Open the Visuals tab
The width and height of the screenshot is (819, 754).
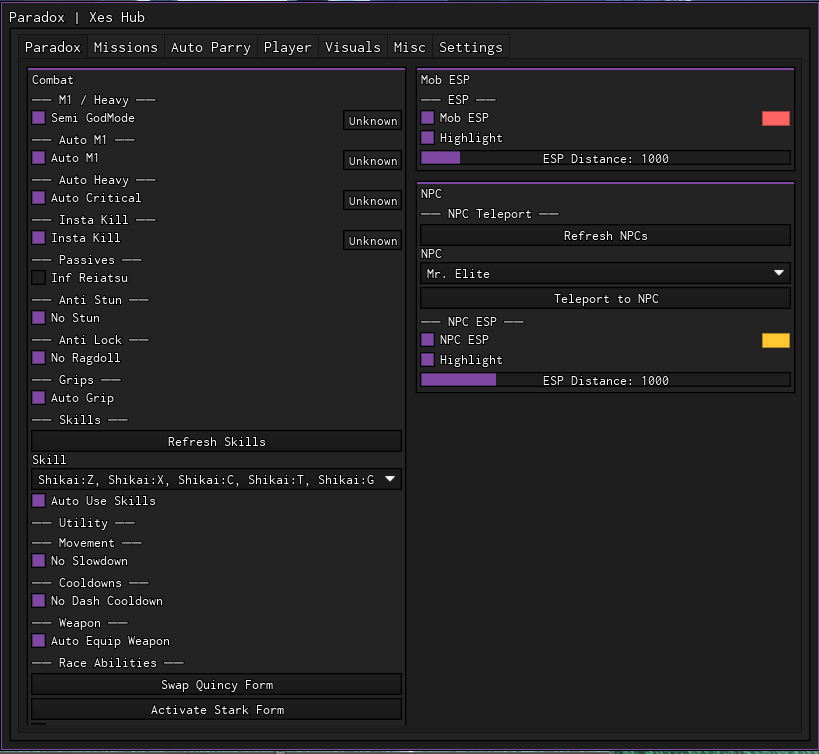[x=353, y=48]
